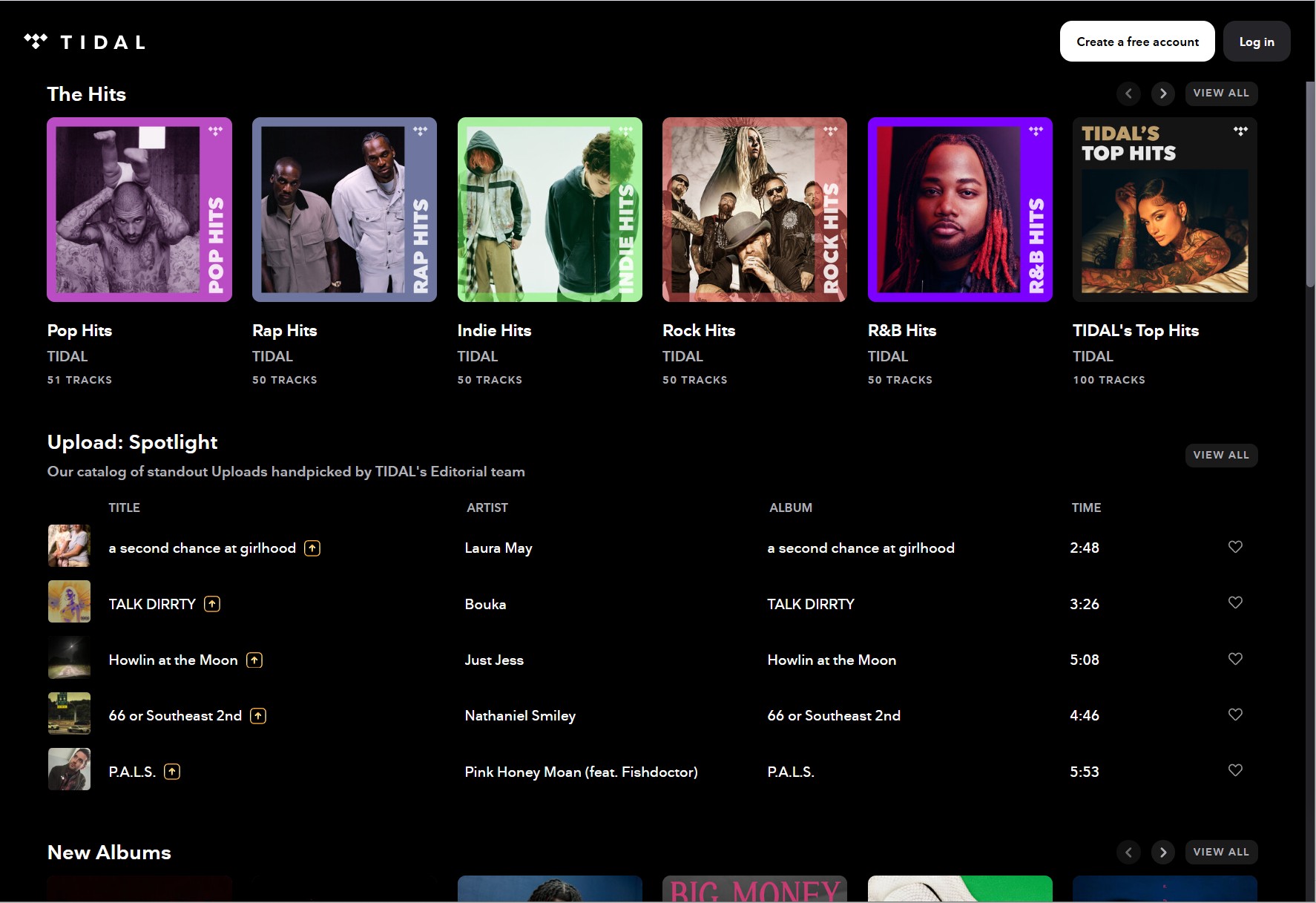Image resolution: width=1316 pixels, height=903 pixels.
Task: Open the TALK DIRRTY album link
Action: [811, 604]
